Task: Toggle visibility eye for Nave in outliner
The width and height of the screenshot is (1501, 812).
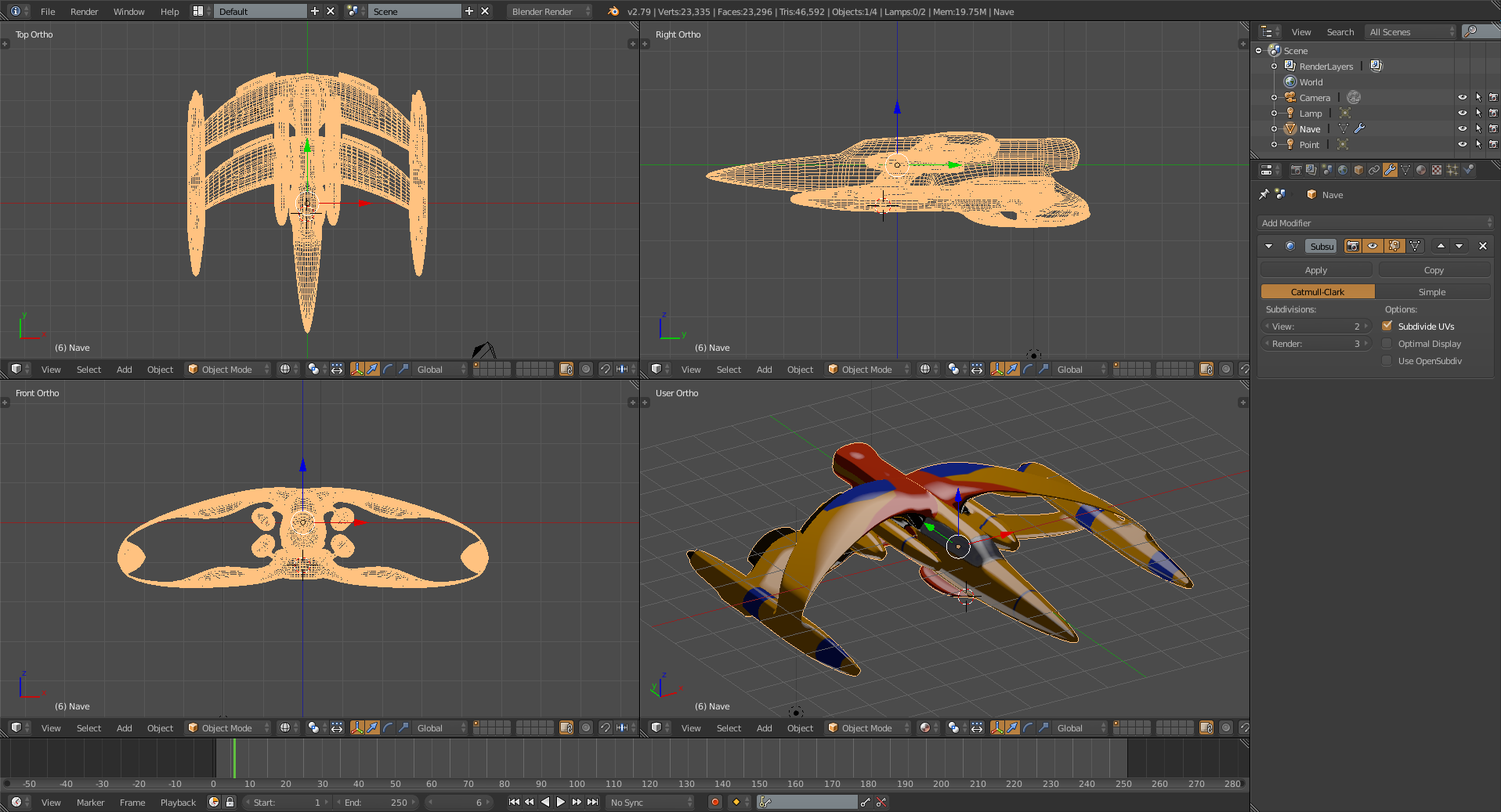Action: tap(1462, 129)
